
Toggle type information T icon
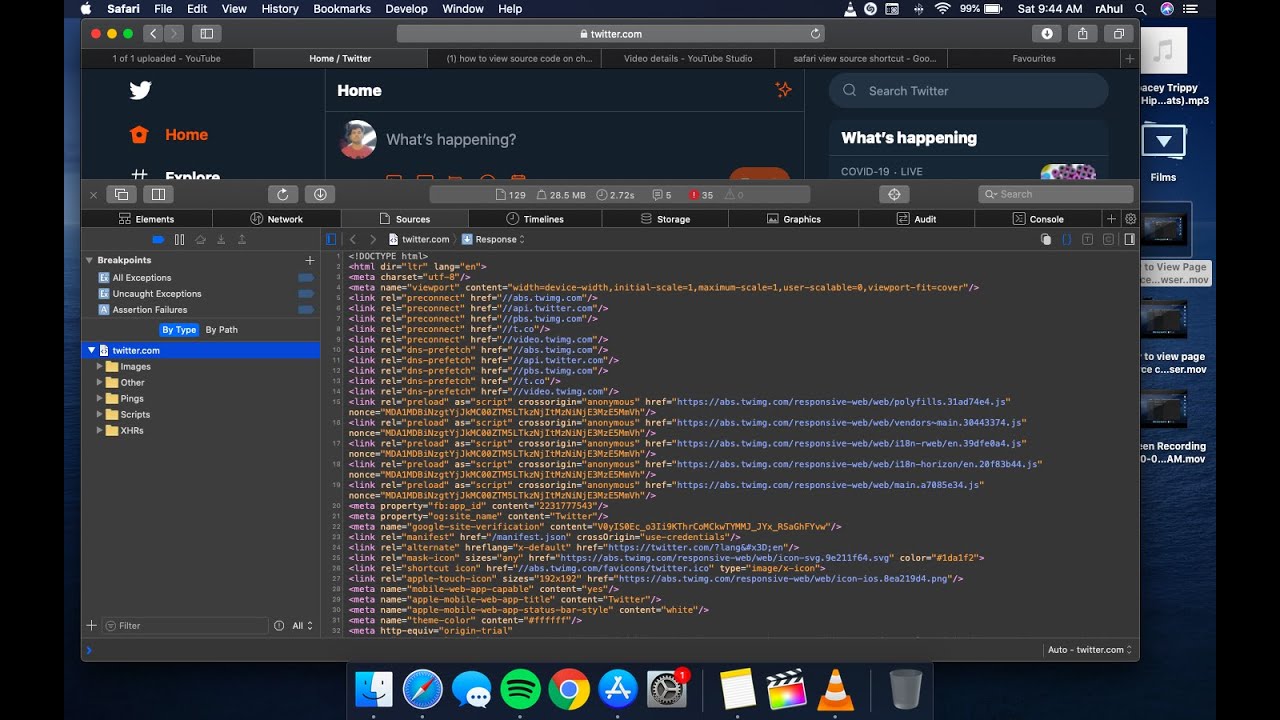[x=1087, y=240]
